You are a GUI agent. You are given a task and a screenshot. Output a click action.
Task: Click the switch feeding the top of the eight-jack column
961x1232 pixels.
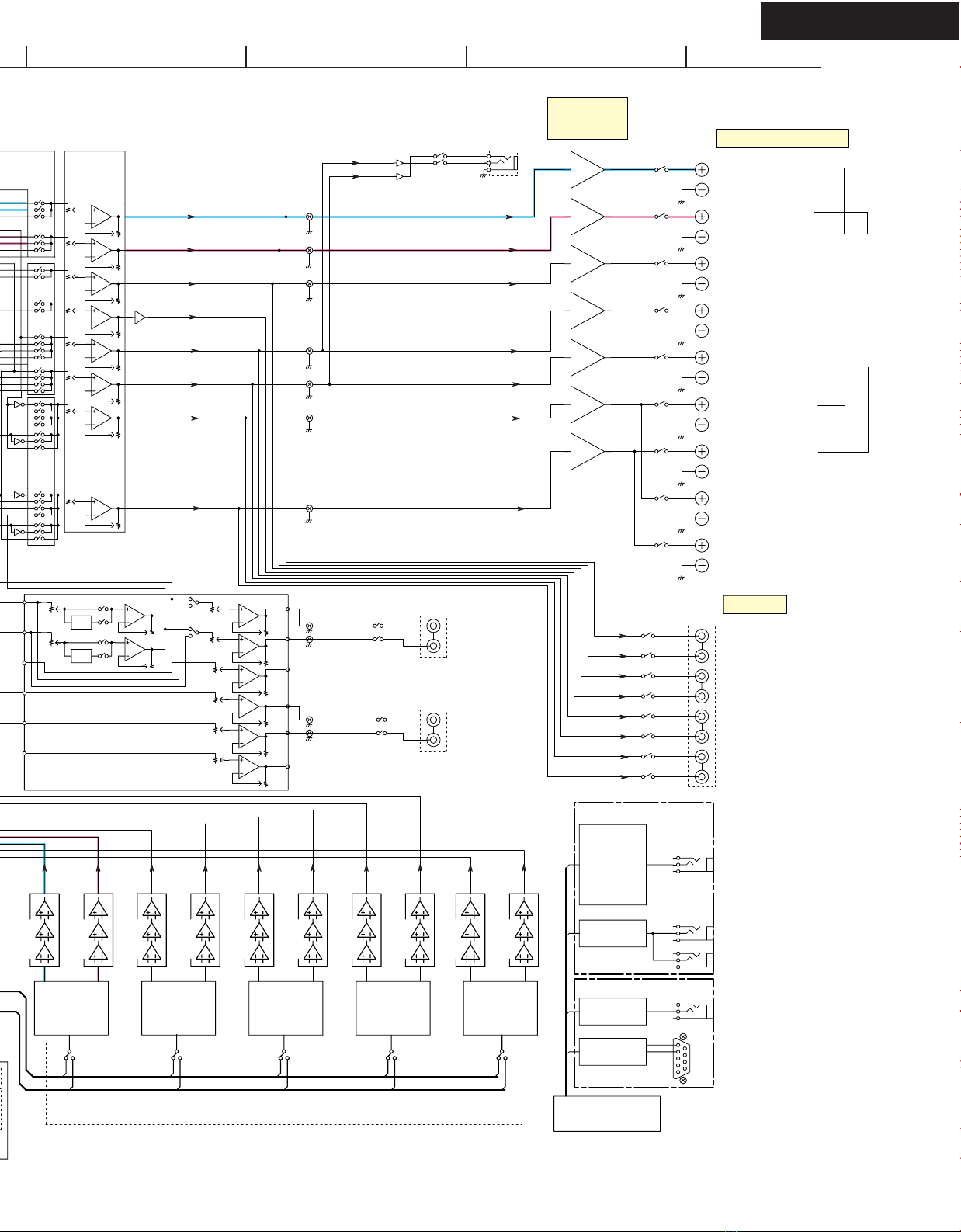click(x=648, y=635)
